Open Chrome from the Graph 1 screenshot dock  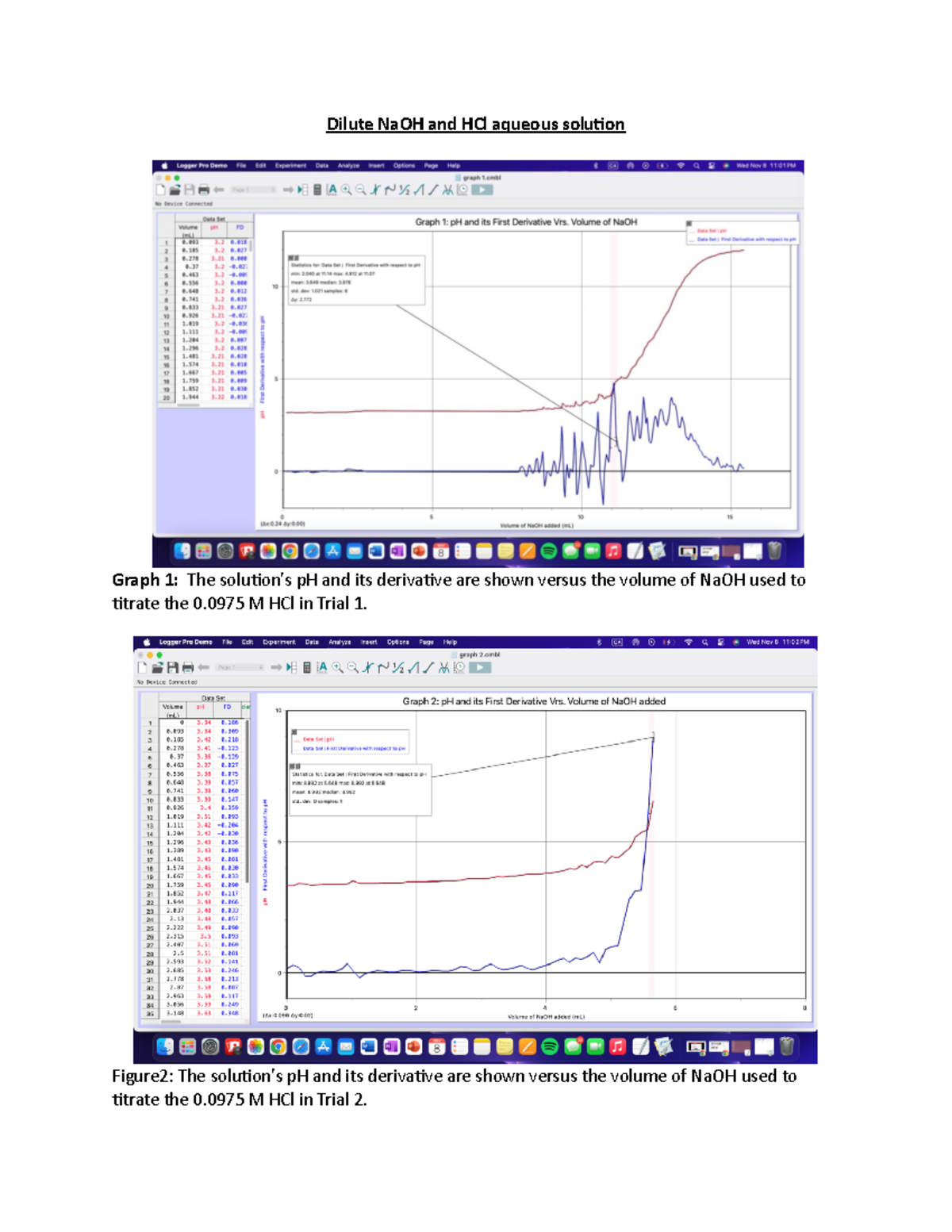pyautogui.click(x=290, y=551)
